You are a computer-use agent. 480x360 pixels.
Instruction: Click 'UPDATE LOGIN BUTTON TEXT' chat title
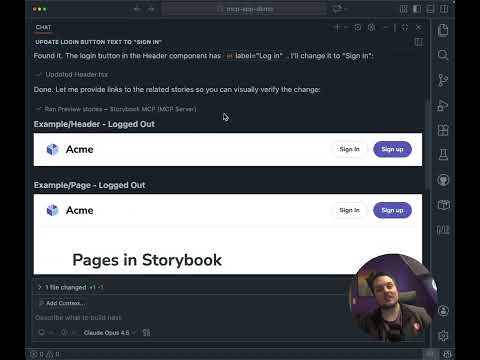point(99,42)
